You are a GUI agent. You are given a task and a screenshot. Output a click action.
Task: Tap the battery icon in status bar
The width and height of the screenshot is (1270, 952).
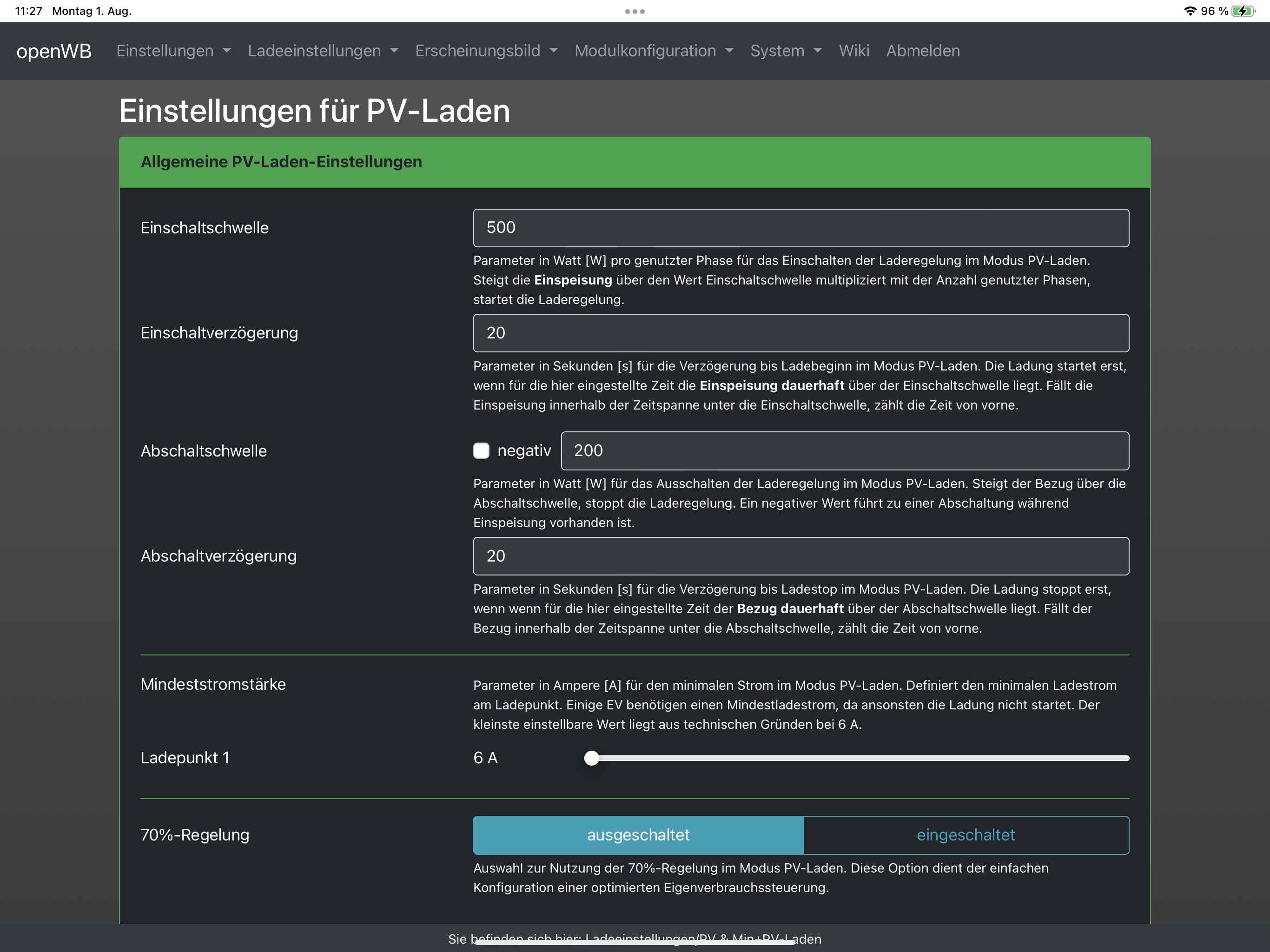[1243, 11]
